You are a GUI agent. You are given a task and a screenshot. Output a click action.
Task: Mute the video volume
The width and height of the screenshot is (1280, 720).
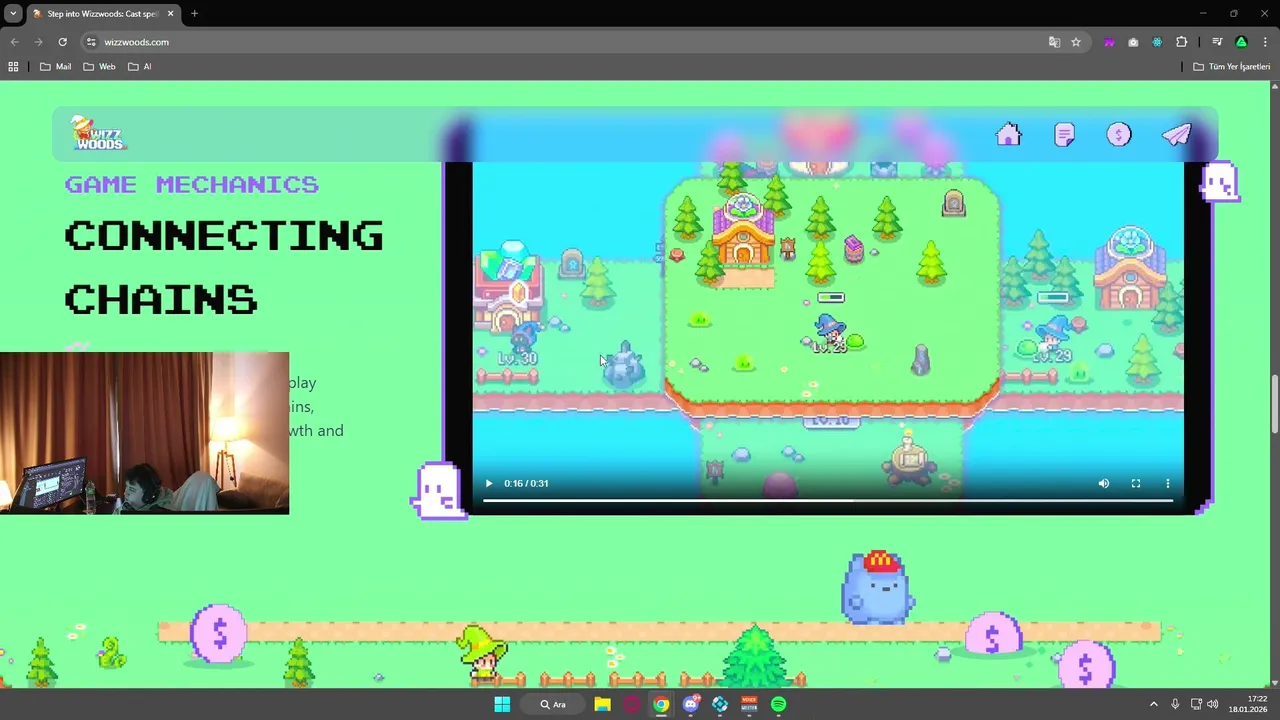coord(1104,483)
